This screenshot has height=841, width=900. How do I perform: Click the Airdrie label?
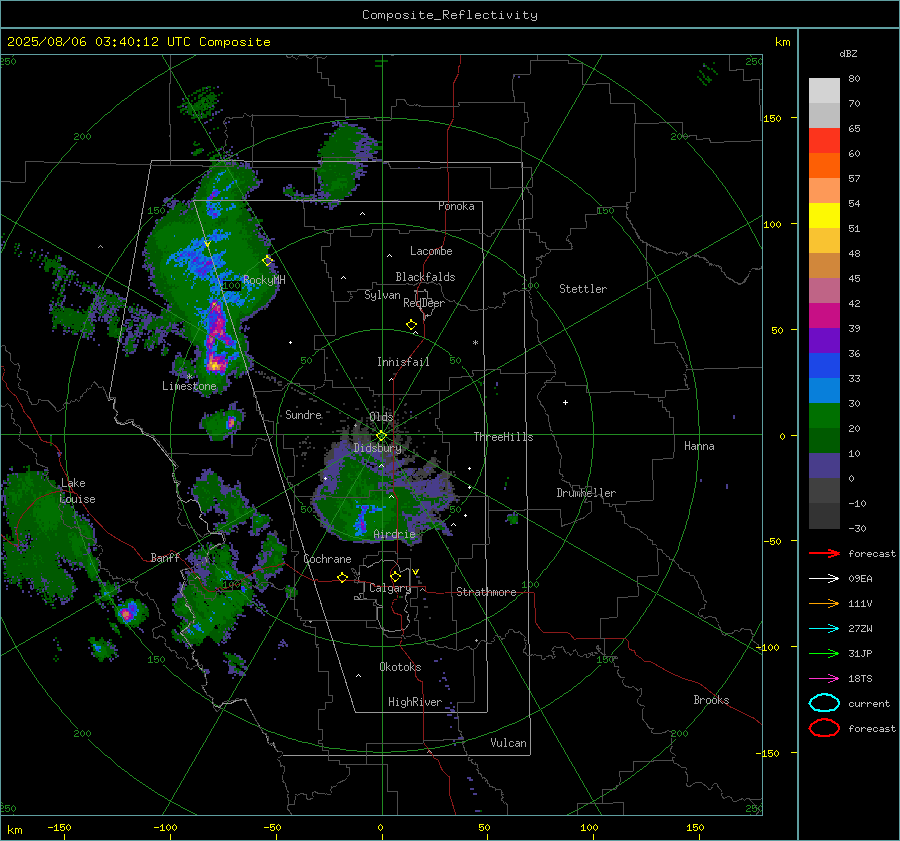(394, 534)
